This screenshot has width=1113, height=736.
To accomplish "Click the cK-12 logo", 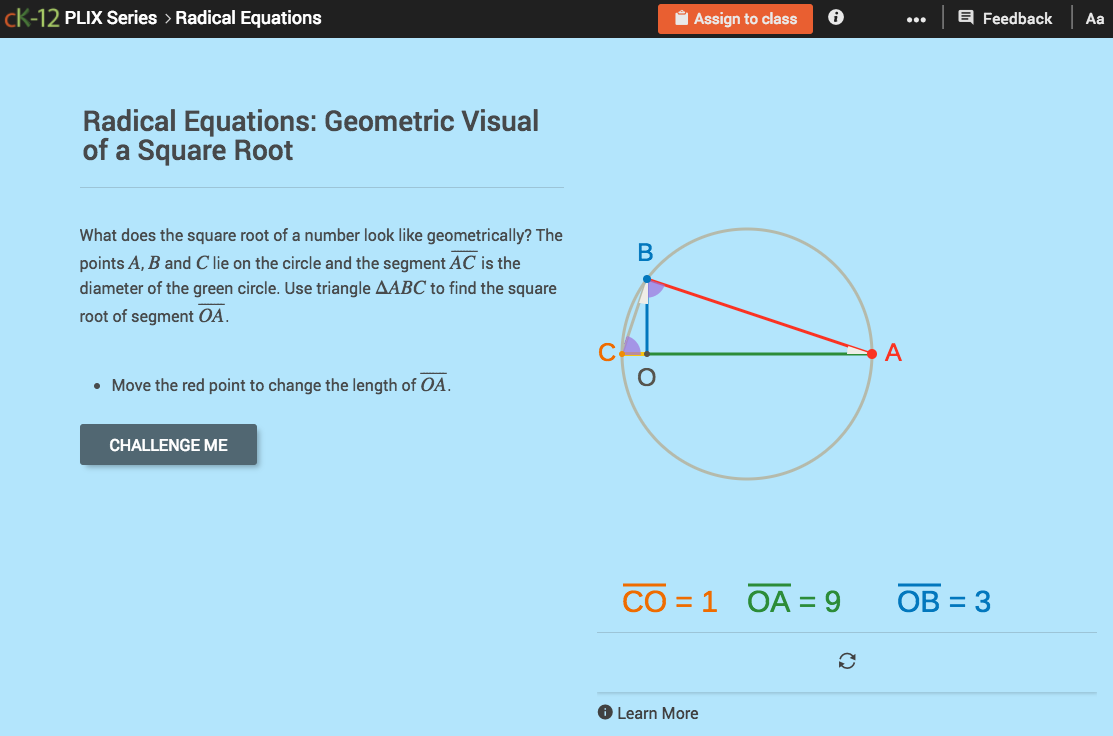I will pyautogui.click(x=31, y=17).
